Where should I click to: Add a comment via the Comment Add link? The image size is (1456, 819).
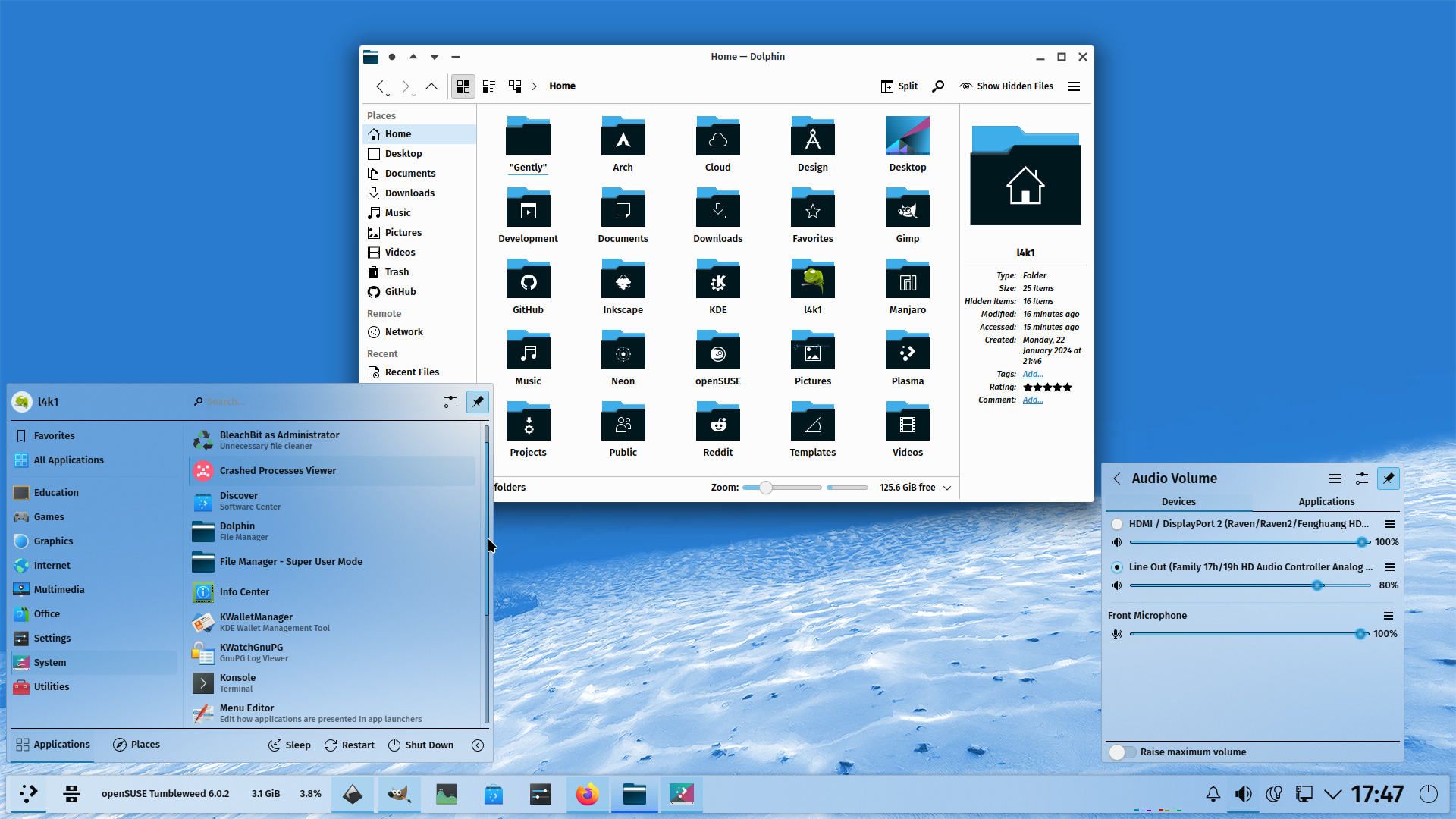pos(1033,400)
